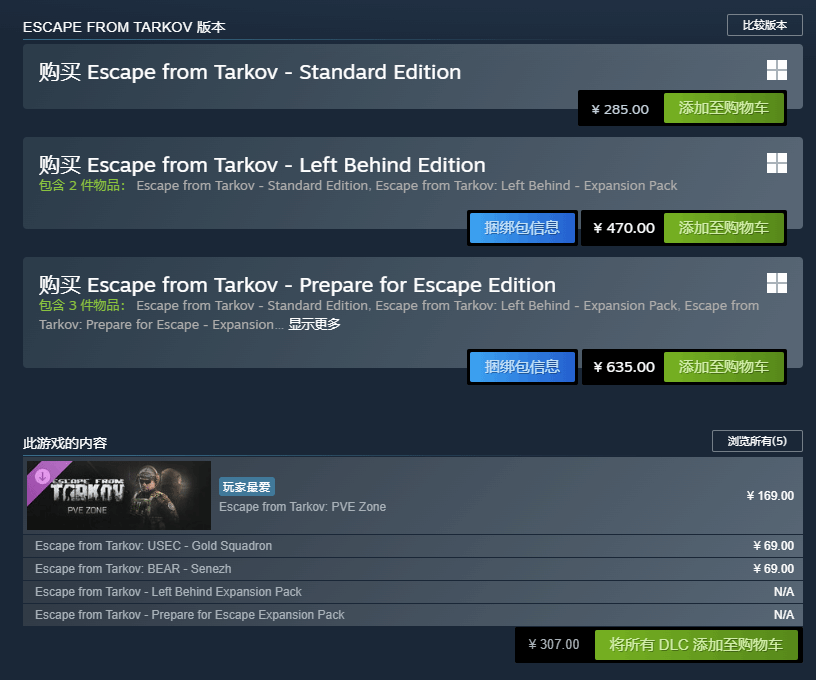Expand 显示更多 in Prepare for Escape description
The image size is (816, 680).
[315, 324]
